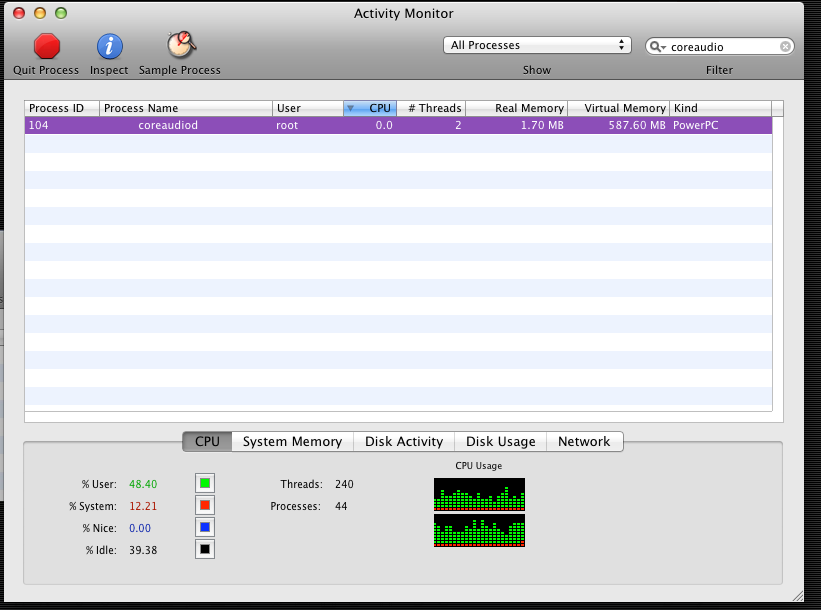Click the blue % Nice color swatch
This screenshot has width=821, height=610.
pyautogui.click(x=205, y=527)
